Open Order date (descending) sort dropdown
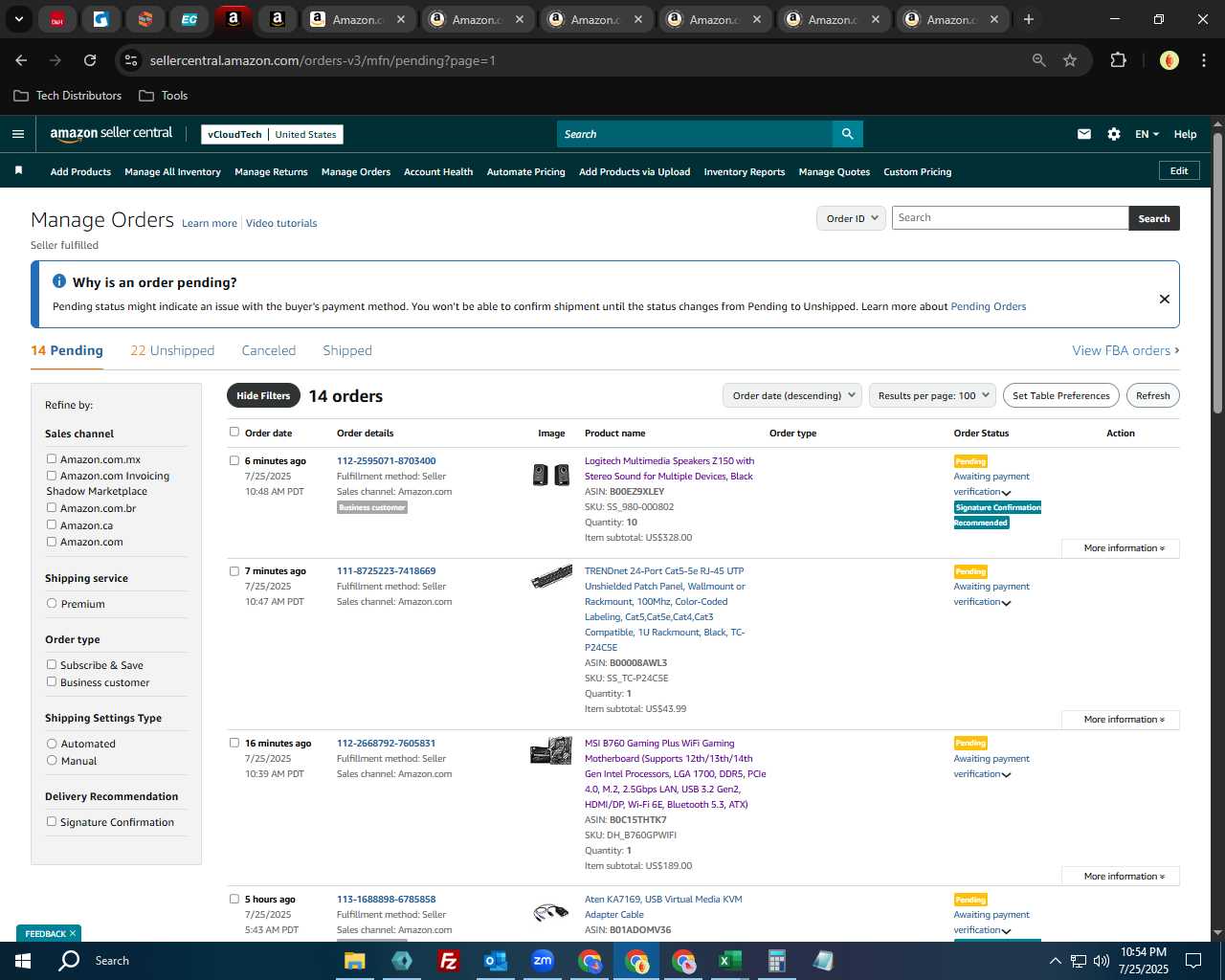 (x=792, y=395)
